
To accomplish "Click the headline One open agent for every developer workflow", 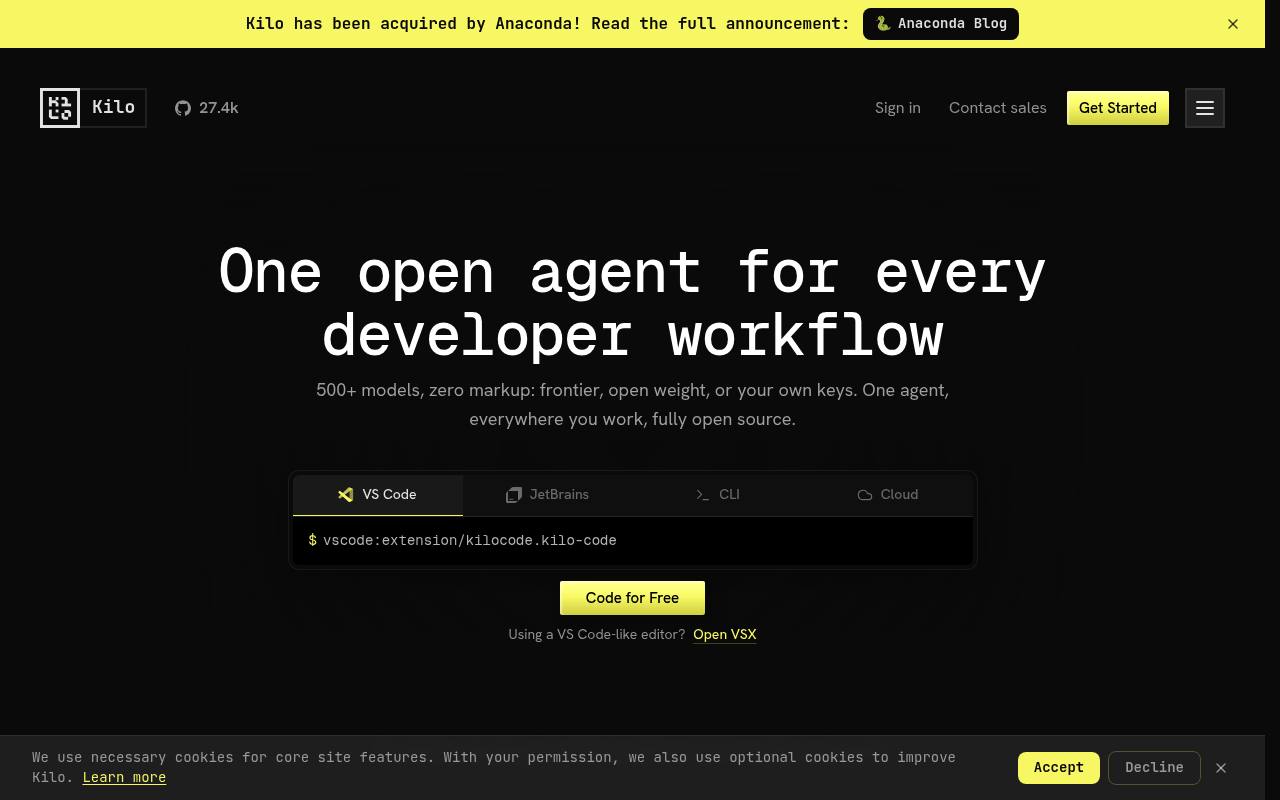I will pos(632,303).
